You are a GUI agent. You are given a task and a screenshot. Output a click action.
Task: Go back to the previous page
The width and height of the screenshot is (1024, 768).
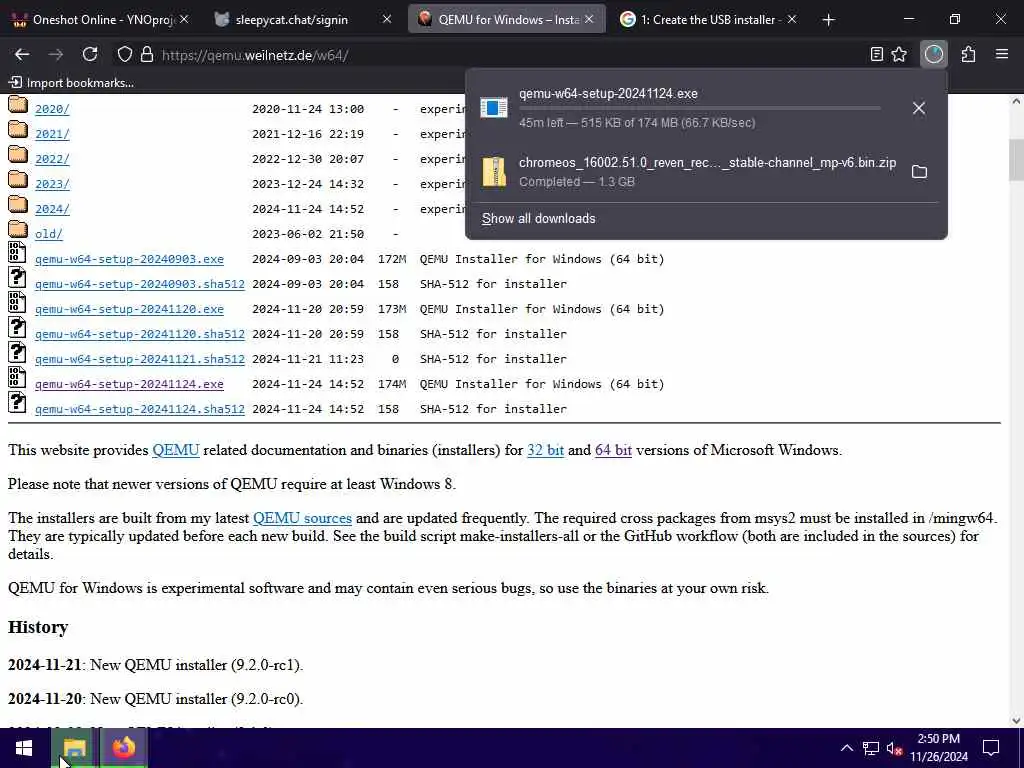coord(22,55)
